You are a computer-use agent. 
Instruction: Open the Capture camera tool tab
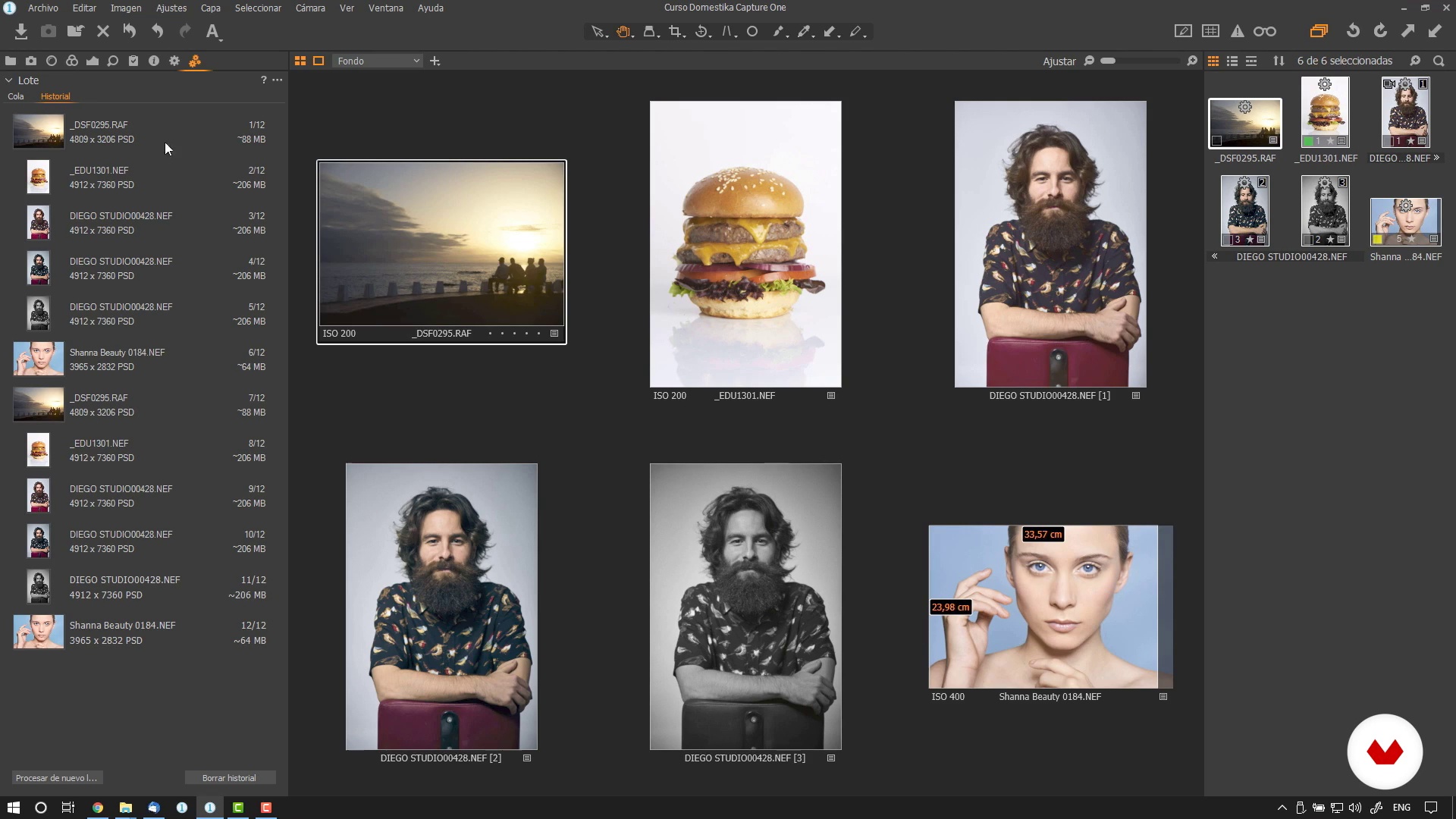pos(31,61)
